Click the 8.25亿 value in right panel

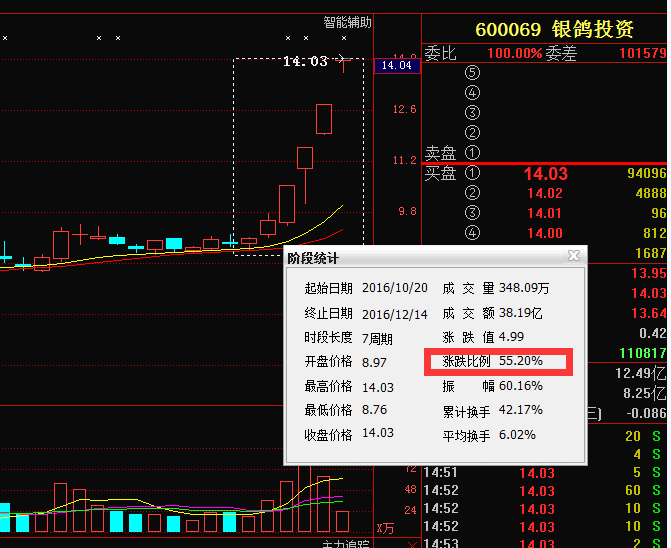pyautogui.click(x=644, y=393)
